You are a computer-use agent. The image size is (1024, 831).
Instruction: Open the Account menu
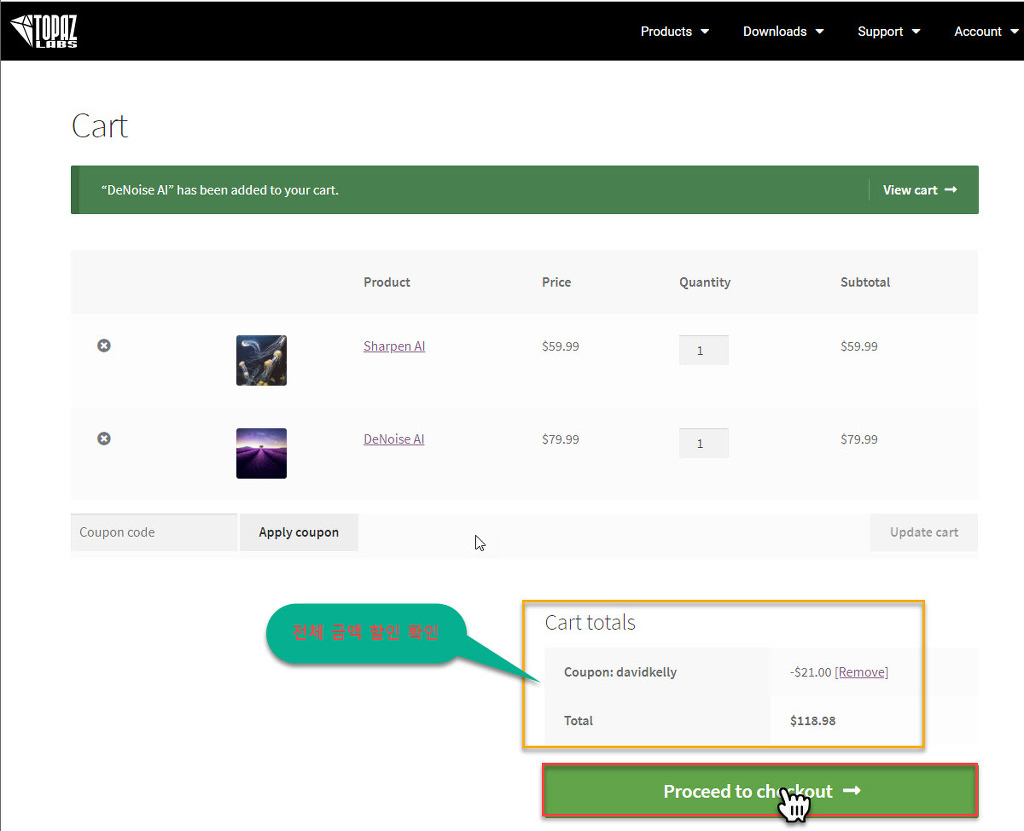(985, 31)
